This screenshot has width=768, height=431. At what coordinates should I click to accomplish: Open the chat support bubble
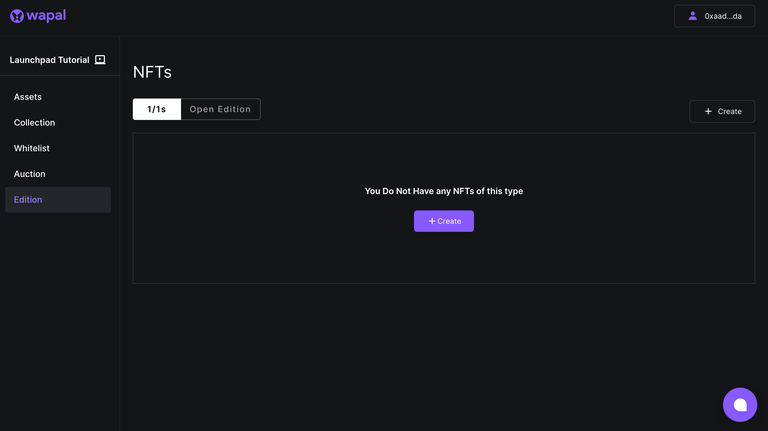[740, 404]
